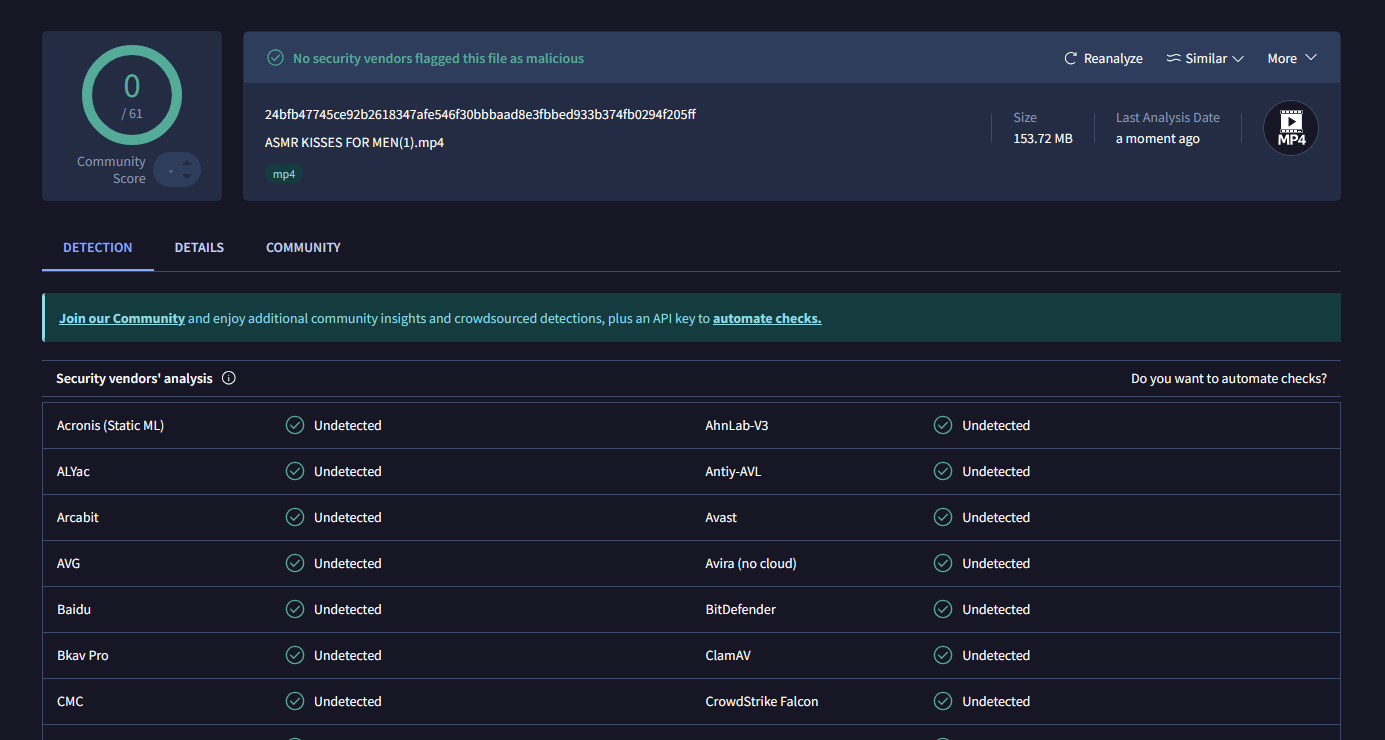Click the ALYac vendor name
The width and height of the screenshot is (1385, 740).
click(73, 471)
